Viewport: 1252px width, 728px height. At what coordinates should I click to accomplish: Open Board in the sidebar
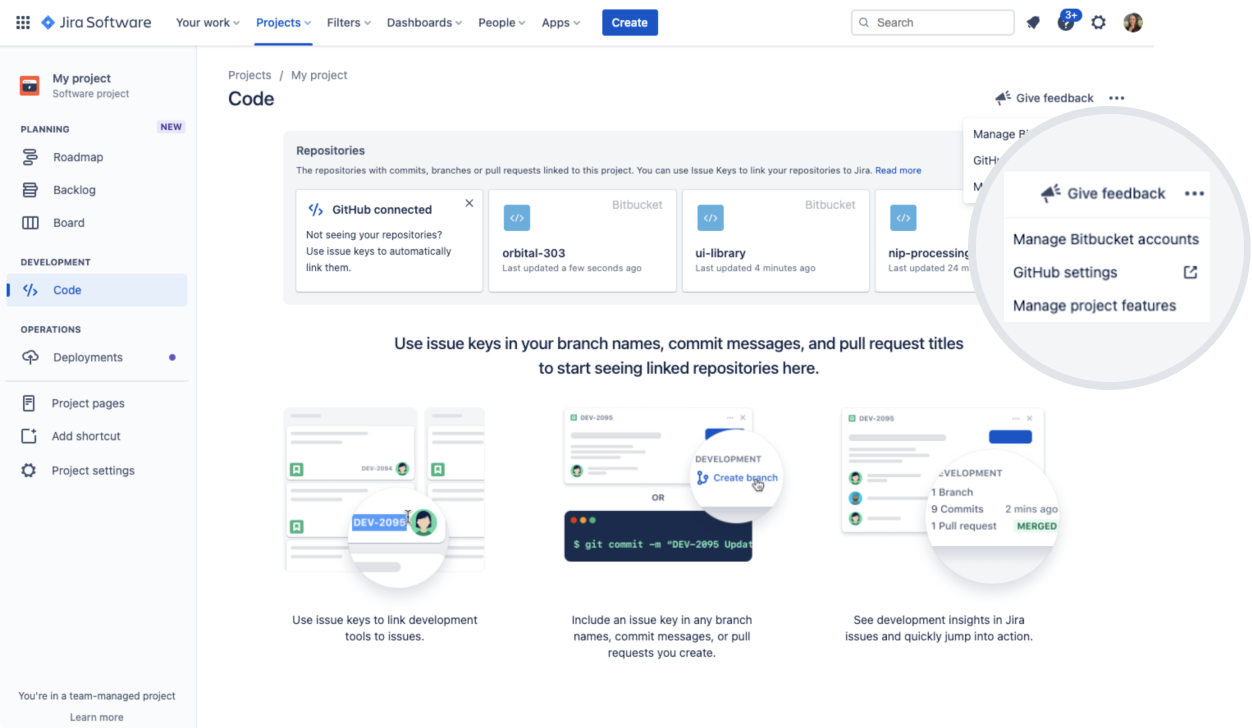[97, 223]
